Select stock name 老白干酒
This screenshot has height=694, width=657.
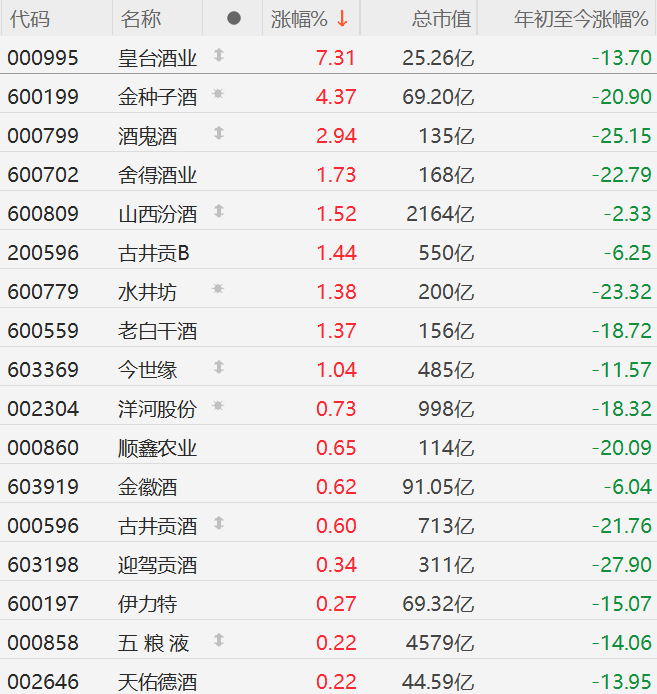pos(158,331)
